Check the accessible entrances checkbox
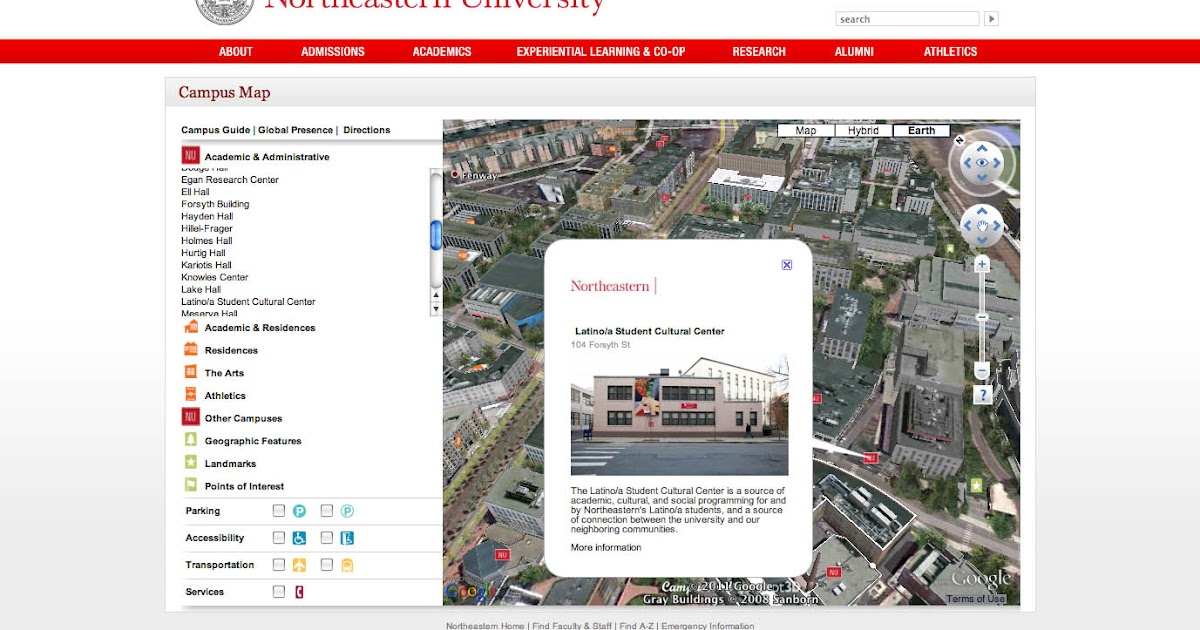The height and width of the screenshot is (630, 1200). click(x=326, y=537)
